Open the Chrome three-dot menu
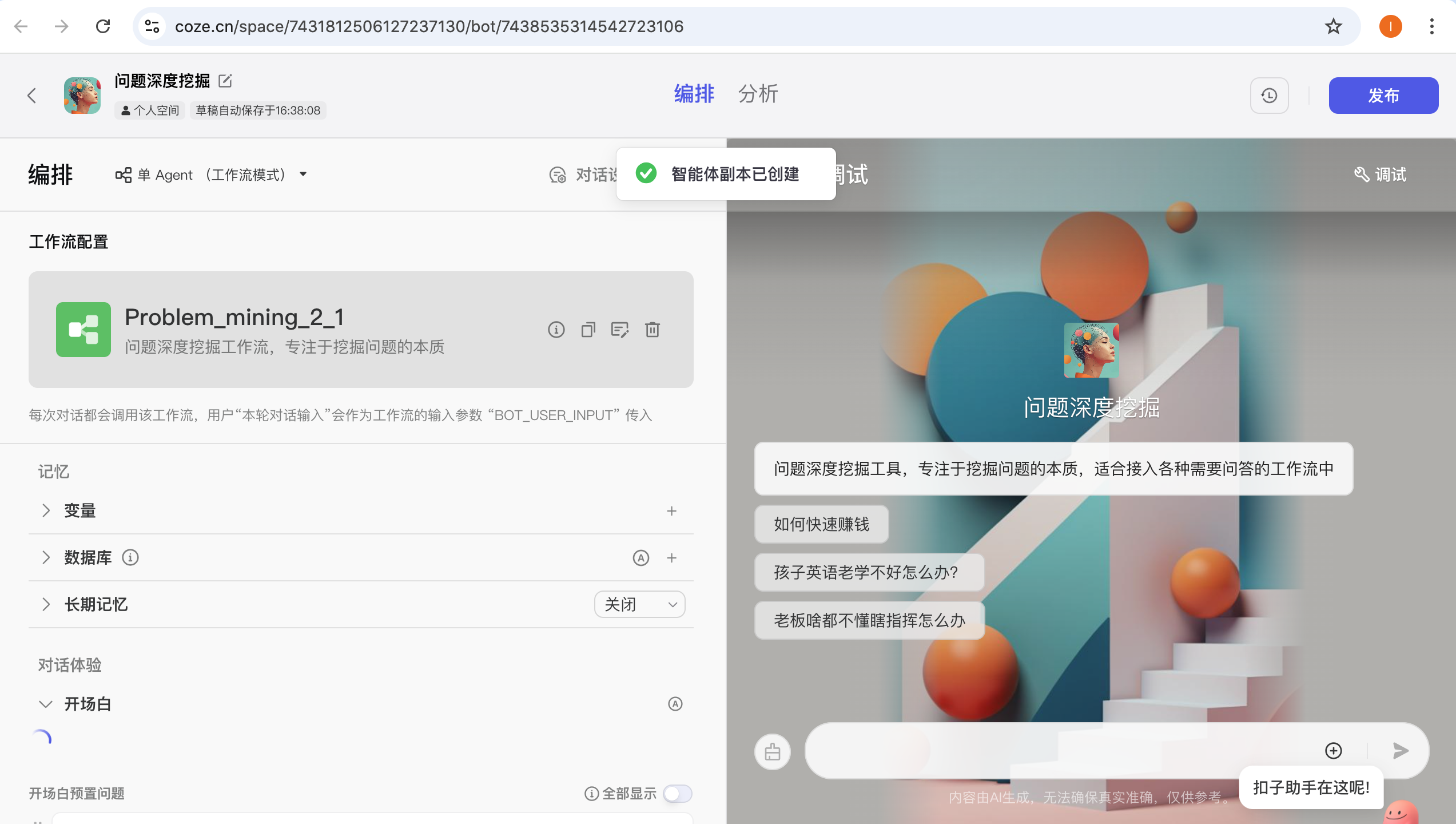Screen dimensions: 1456x824 pyautogui.click(x=1431, y=26)
